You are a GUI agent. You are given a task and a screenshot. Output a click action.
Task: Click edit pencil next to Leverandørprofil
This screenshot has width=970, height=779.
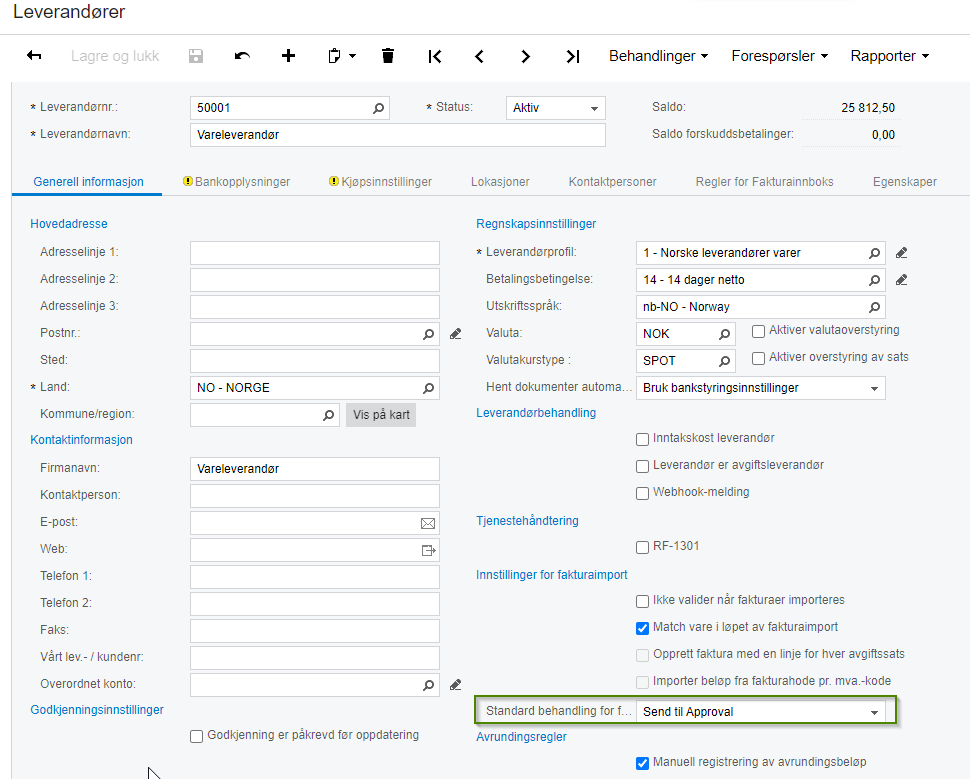click(901, 253)
